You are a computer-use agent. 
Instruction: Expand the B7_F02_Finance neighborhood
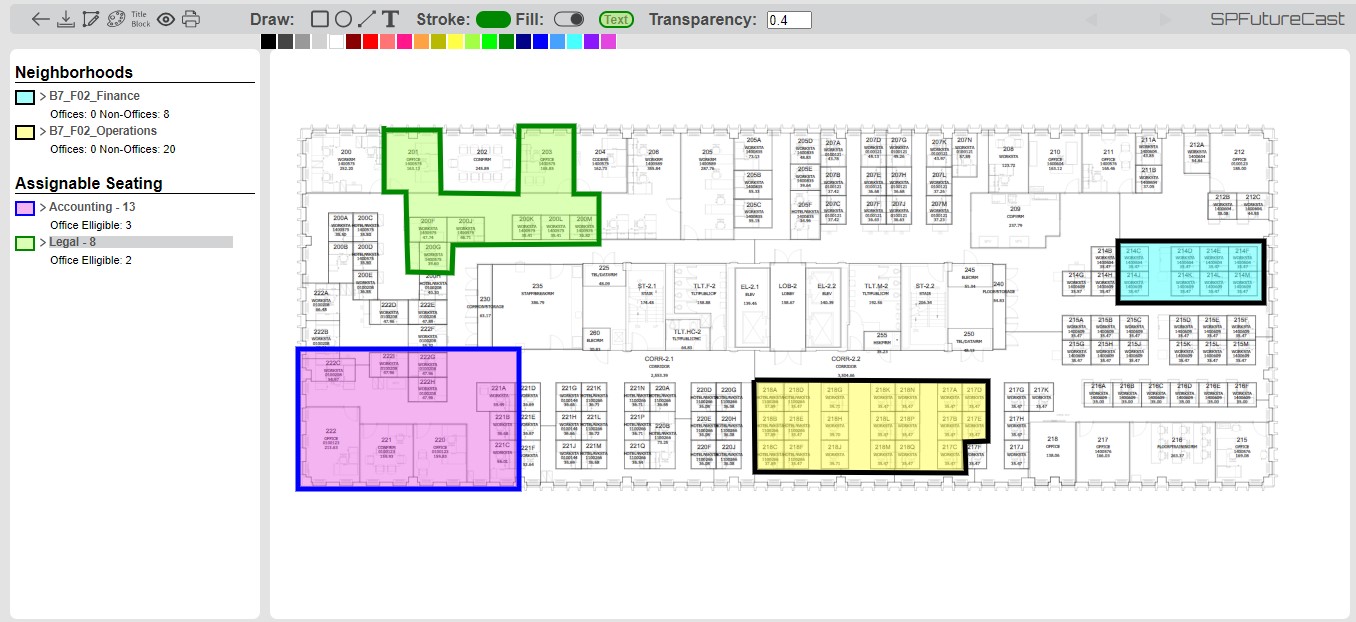pos(43,96)
